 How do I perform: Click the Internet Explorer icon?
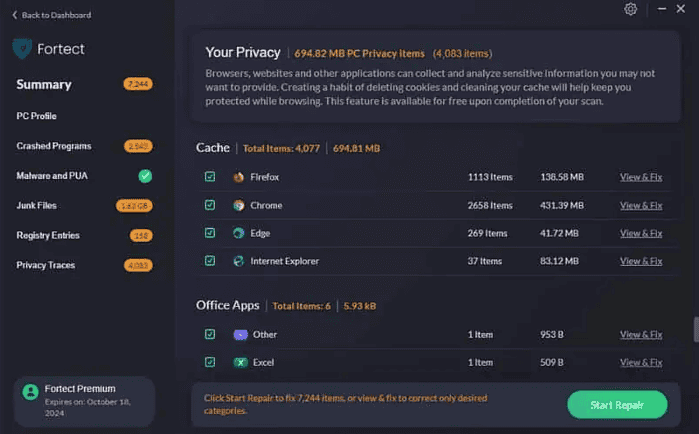[239, 261]
